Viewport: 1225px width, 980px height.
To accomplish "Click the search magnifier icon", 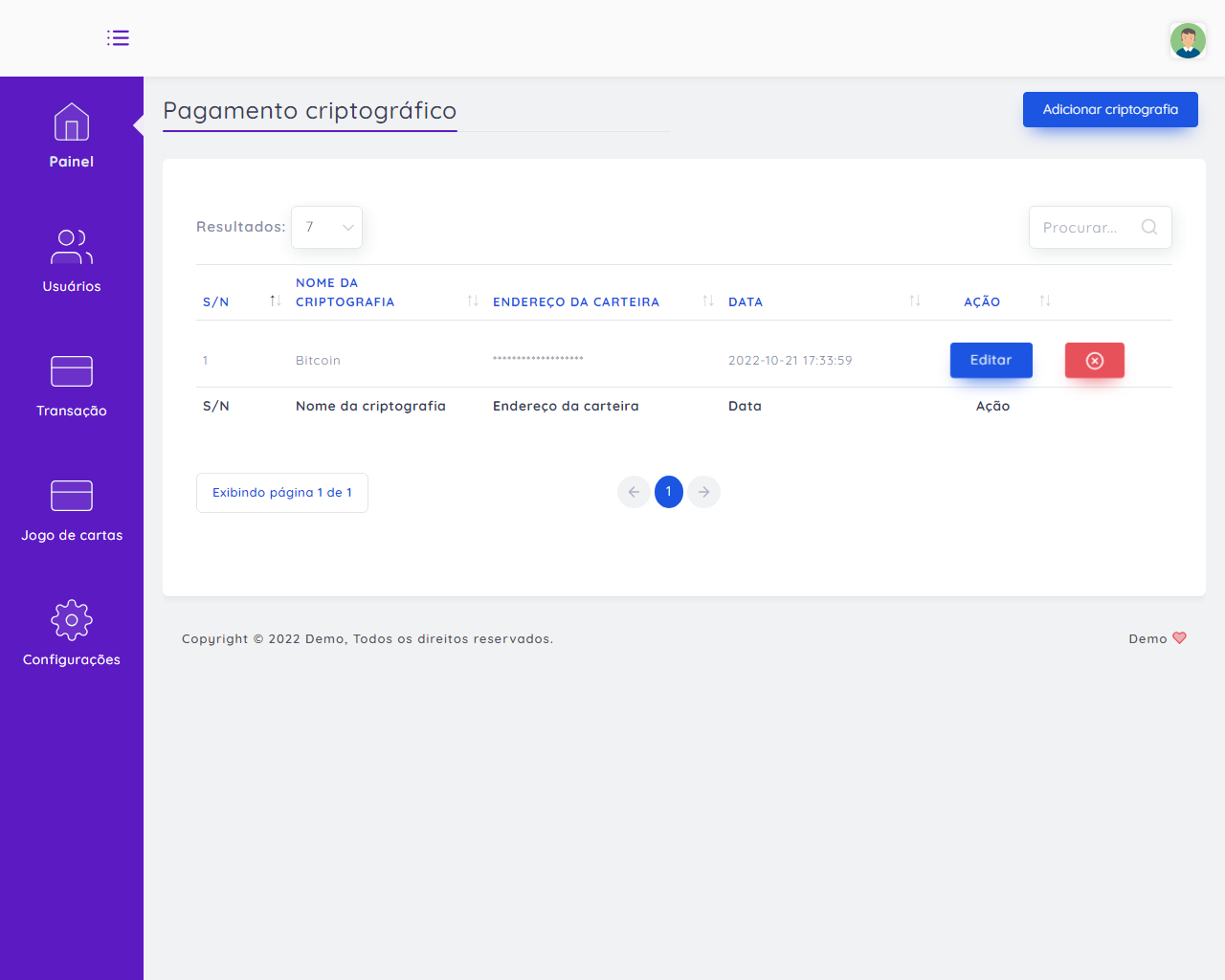I will [1149, 228].
